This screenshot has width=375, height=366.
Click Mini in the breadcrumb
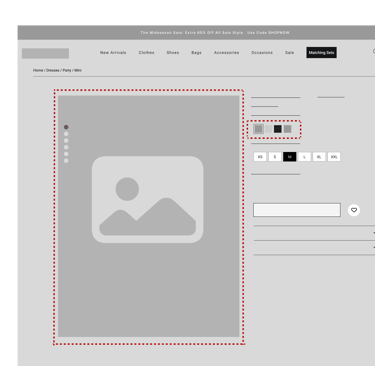click(78, 70)
